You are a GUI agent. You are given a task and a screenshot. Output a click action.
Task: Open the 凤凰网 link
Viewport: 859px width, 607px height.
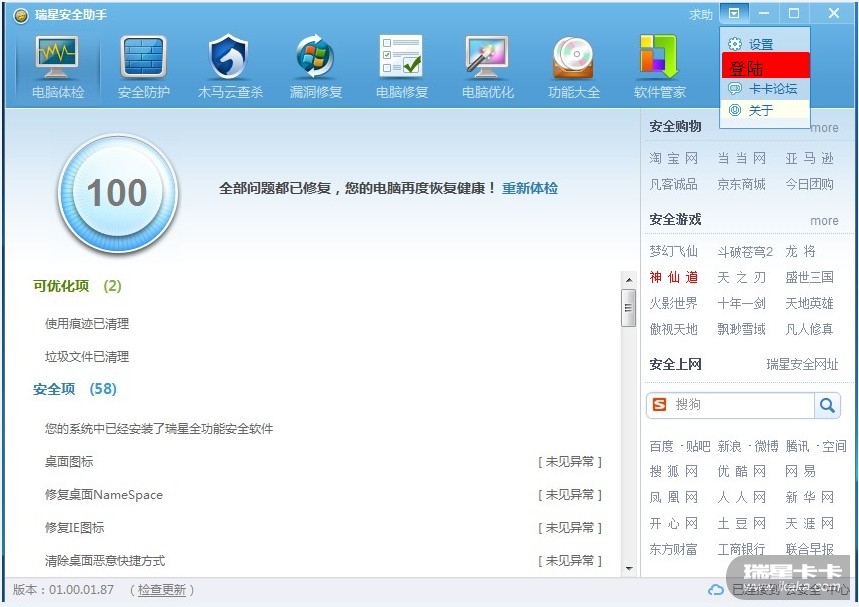[x=673, y=497]
